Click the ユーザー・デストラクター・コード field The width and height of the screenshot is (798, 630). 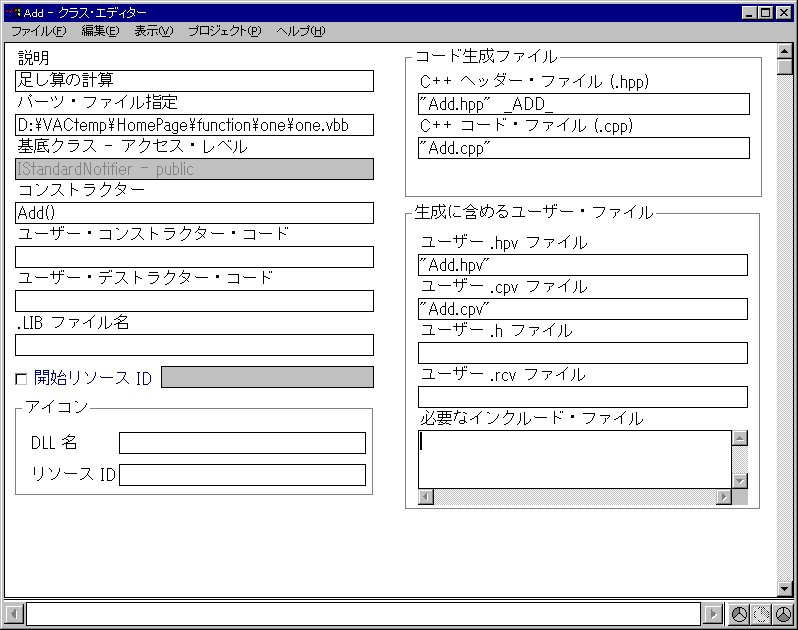(x=194, y=301)
